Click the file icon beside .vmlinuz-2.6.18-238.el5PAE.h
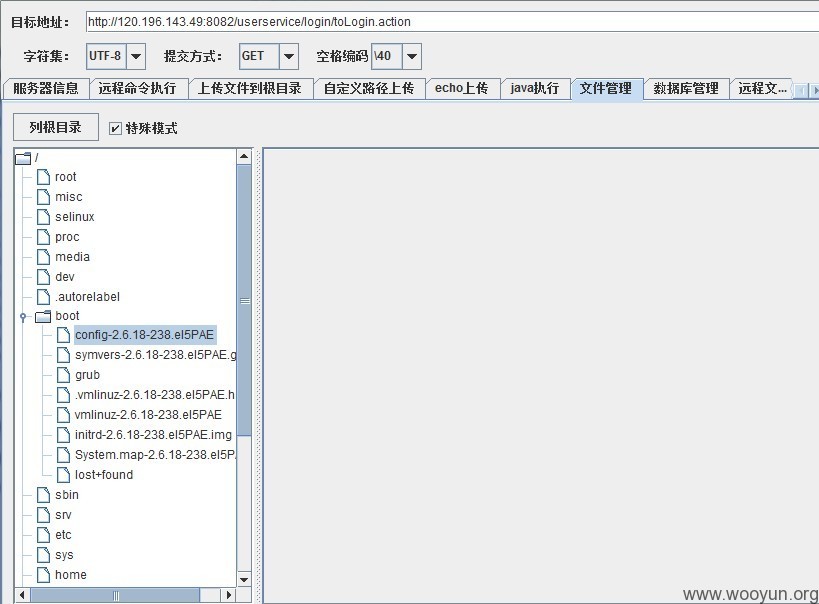This screenshot has height=604, width=819. 63,394
